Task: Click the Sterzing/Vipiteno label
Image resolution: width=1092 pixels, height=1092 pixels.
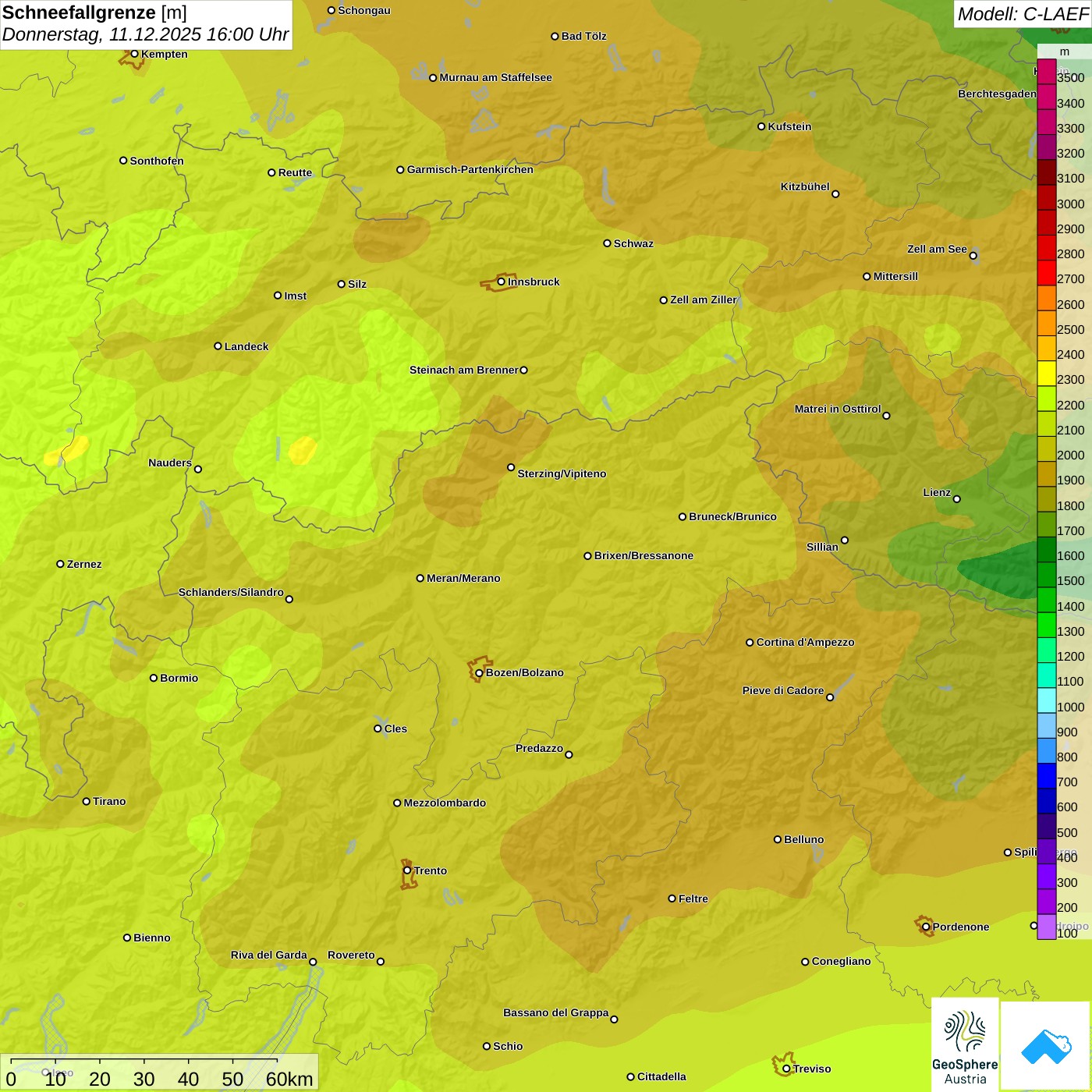Action: coord(562,473)
